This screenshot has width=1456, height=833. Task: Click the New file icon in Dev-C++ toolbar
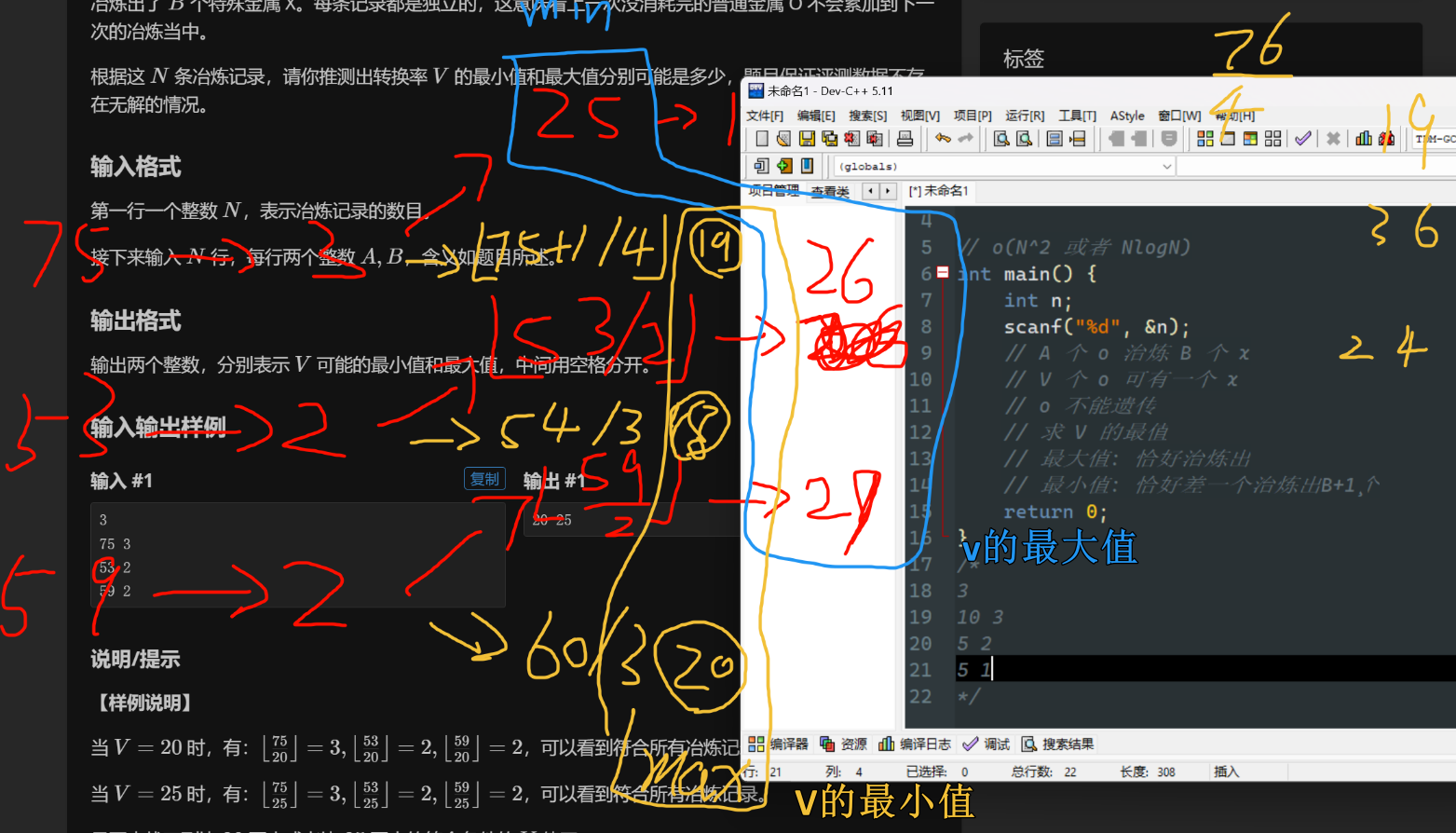762,139
